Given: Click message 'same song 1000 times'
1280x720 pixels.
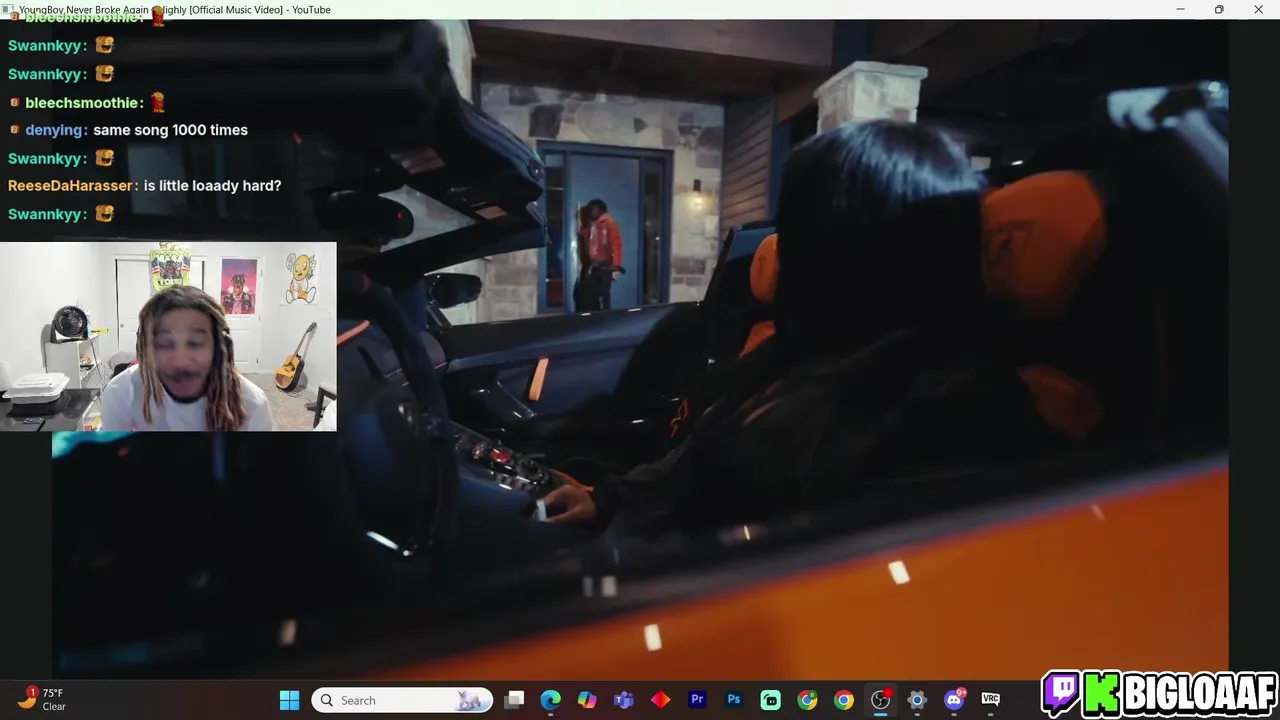Looking at the screenshot, I should (170, 130).
